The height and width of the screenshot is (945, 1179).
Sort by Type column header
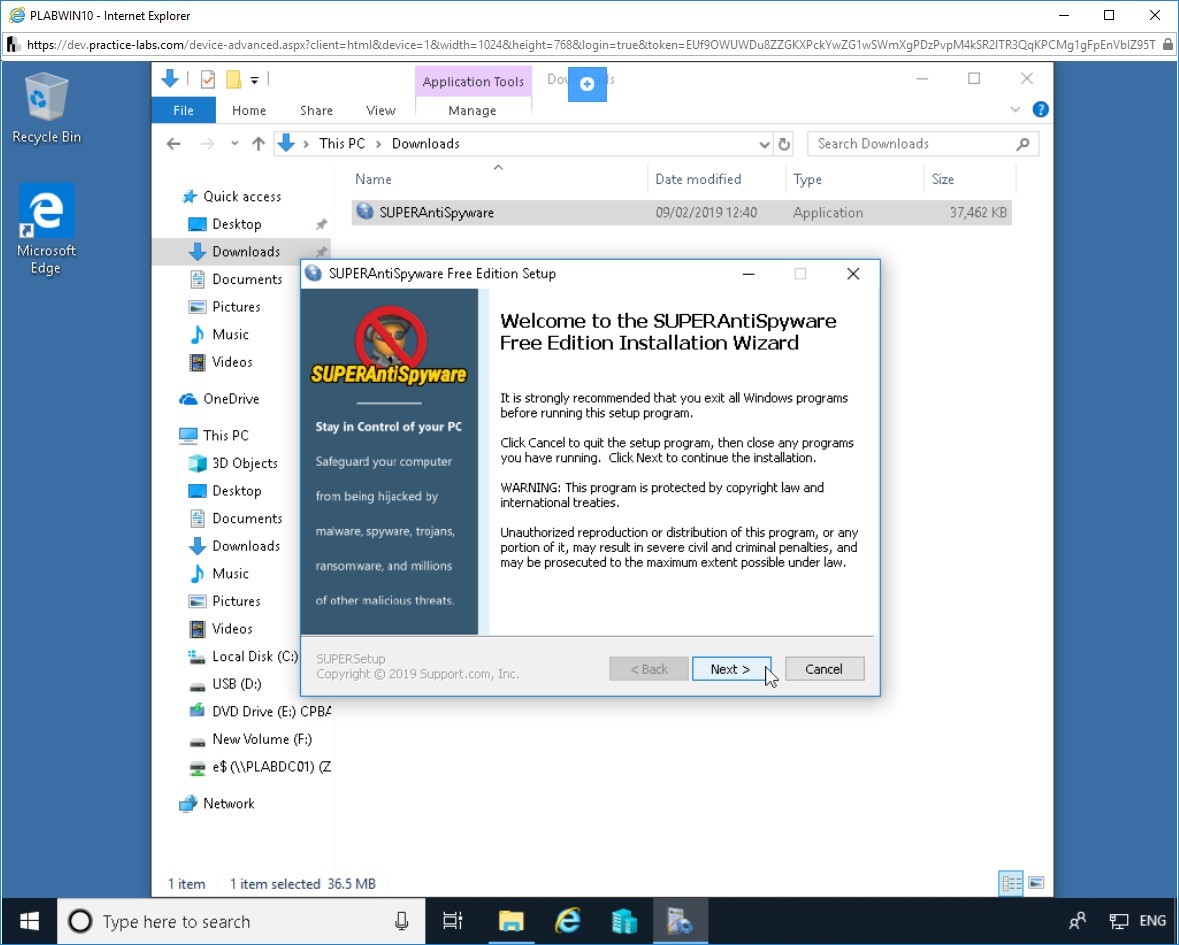tap(808, 179)
